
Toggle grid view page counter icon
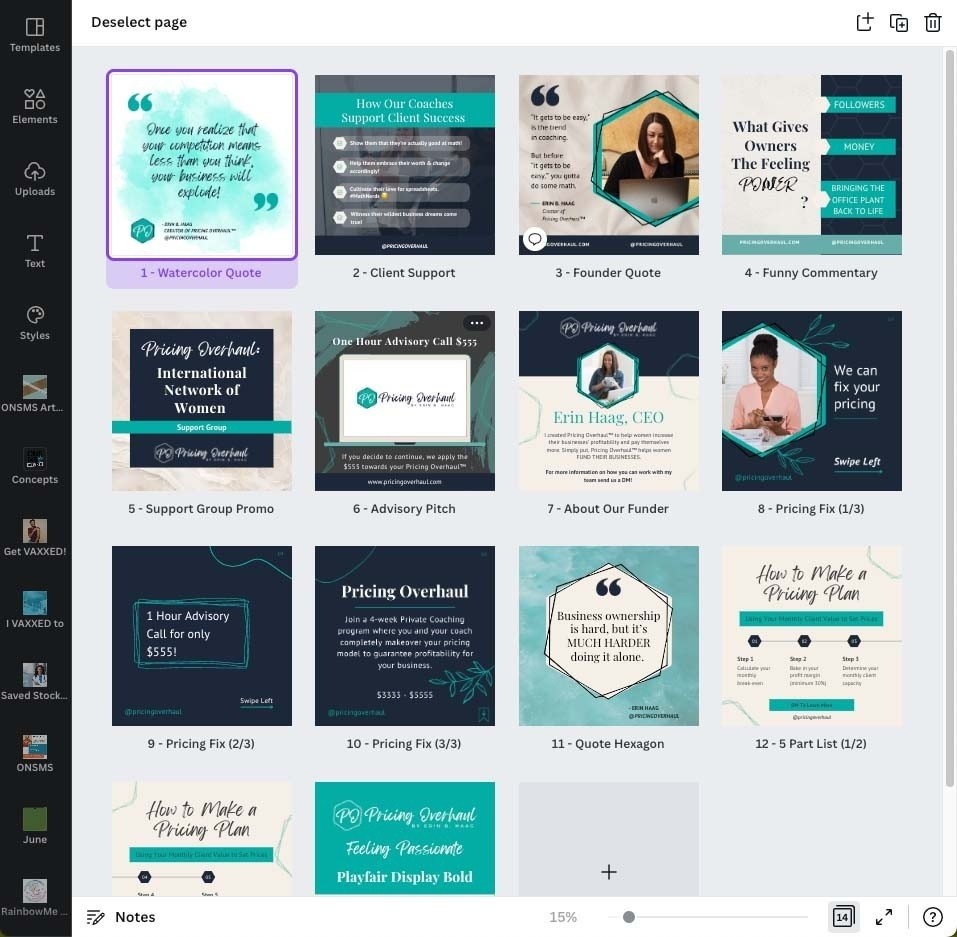843,916
